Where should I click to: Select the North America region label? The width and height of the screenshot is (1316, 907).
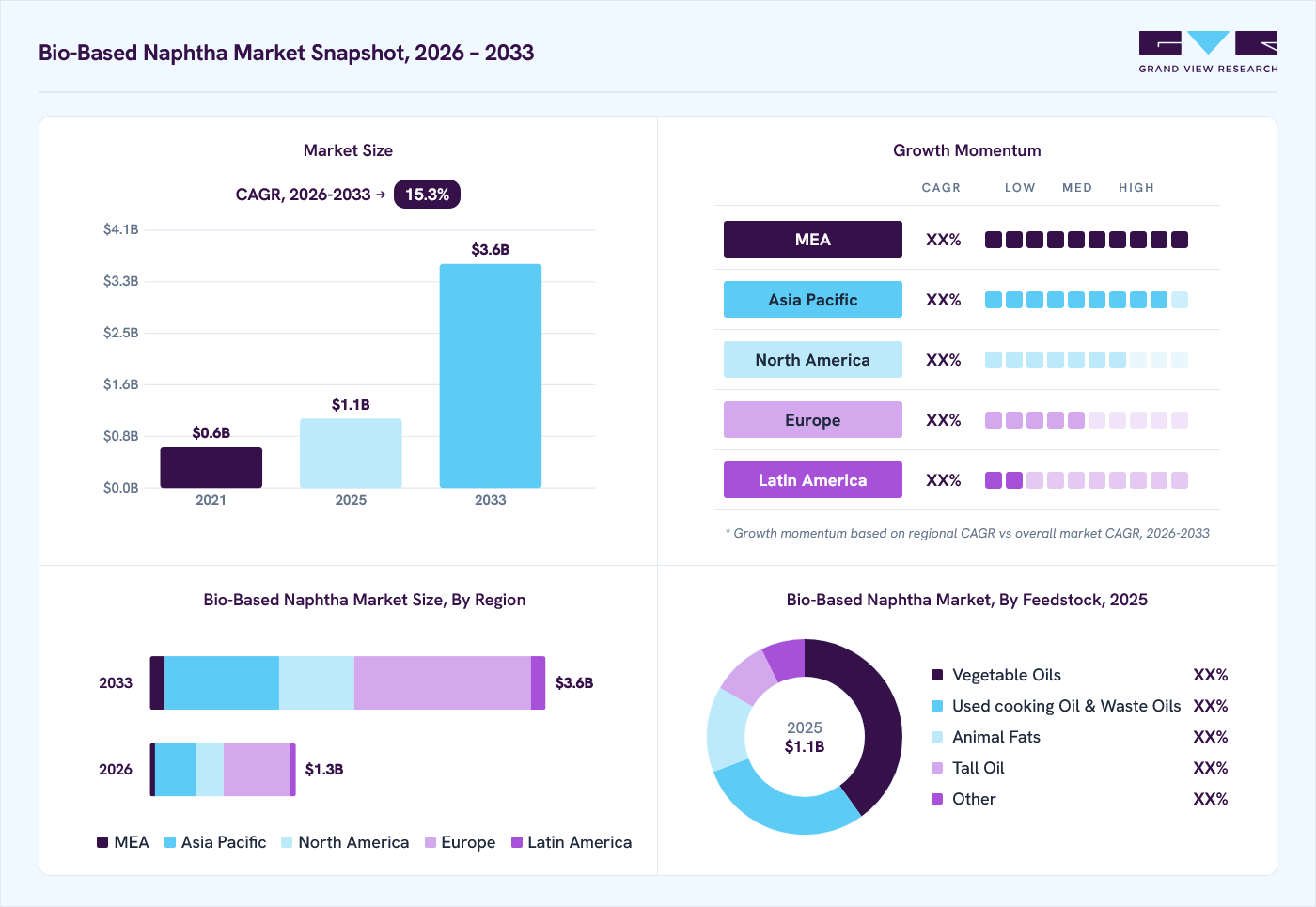(x=813, y=360)
